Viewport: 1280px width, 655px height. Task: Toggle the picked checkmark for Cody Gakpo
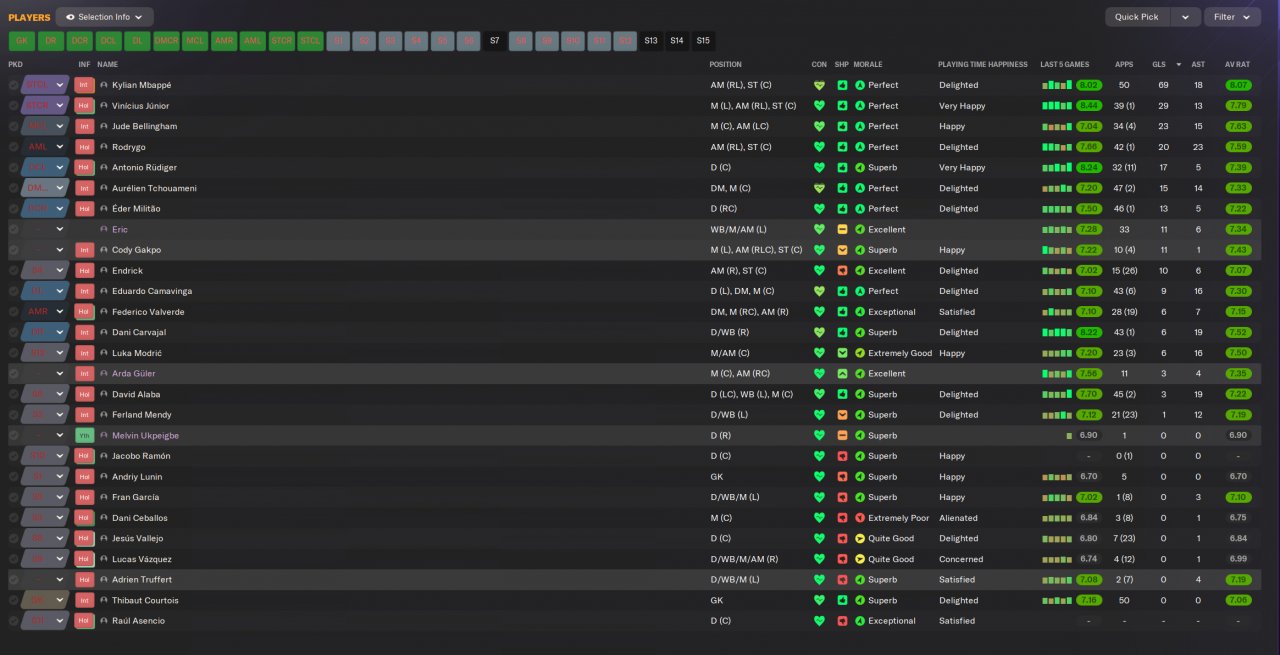pyautogui.click(x=13, y=250)
